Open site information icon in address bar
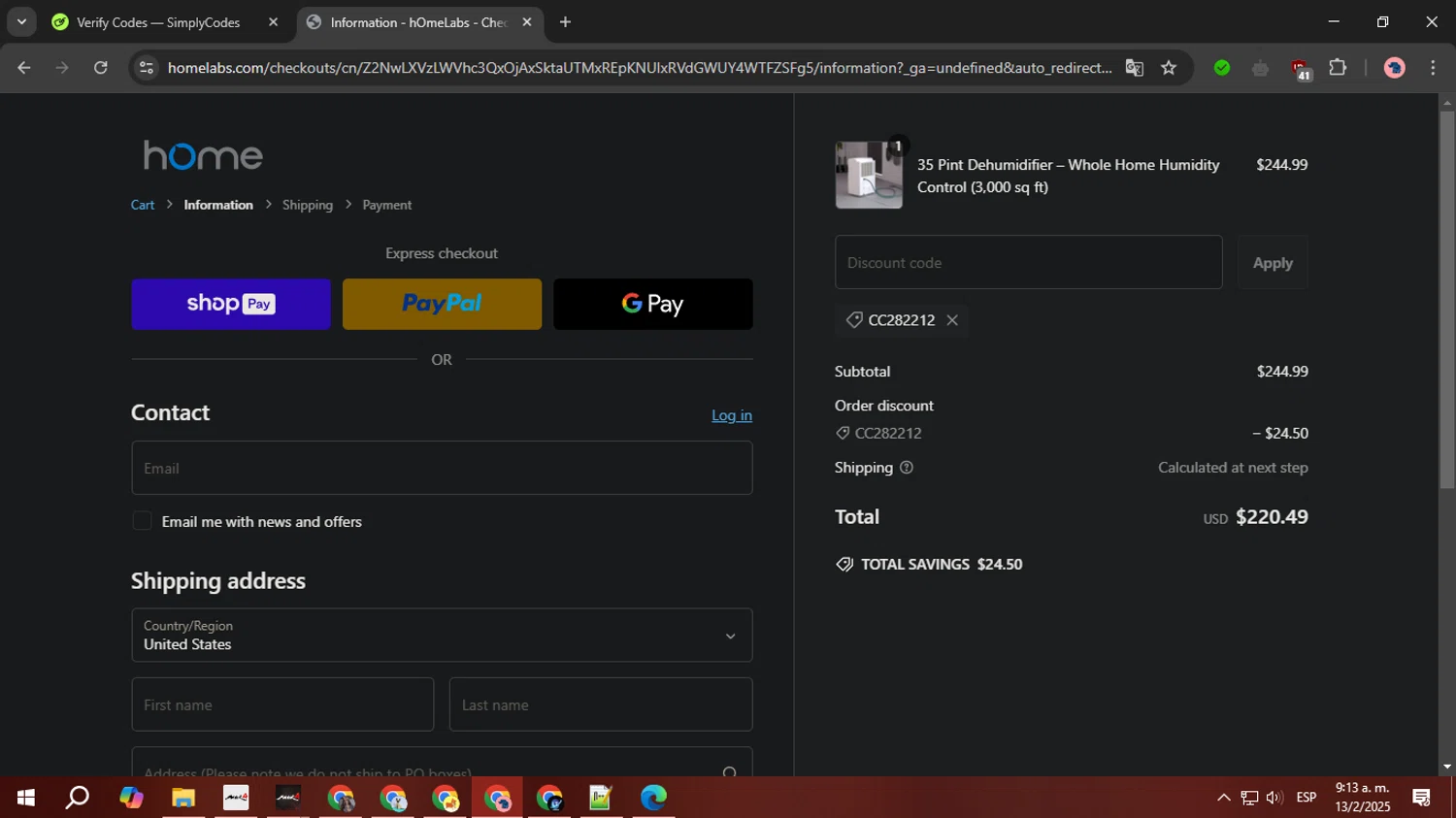The height and width of the screenshot is (818, 1456). pos(147,68)
